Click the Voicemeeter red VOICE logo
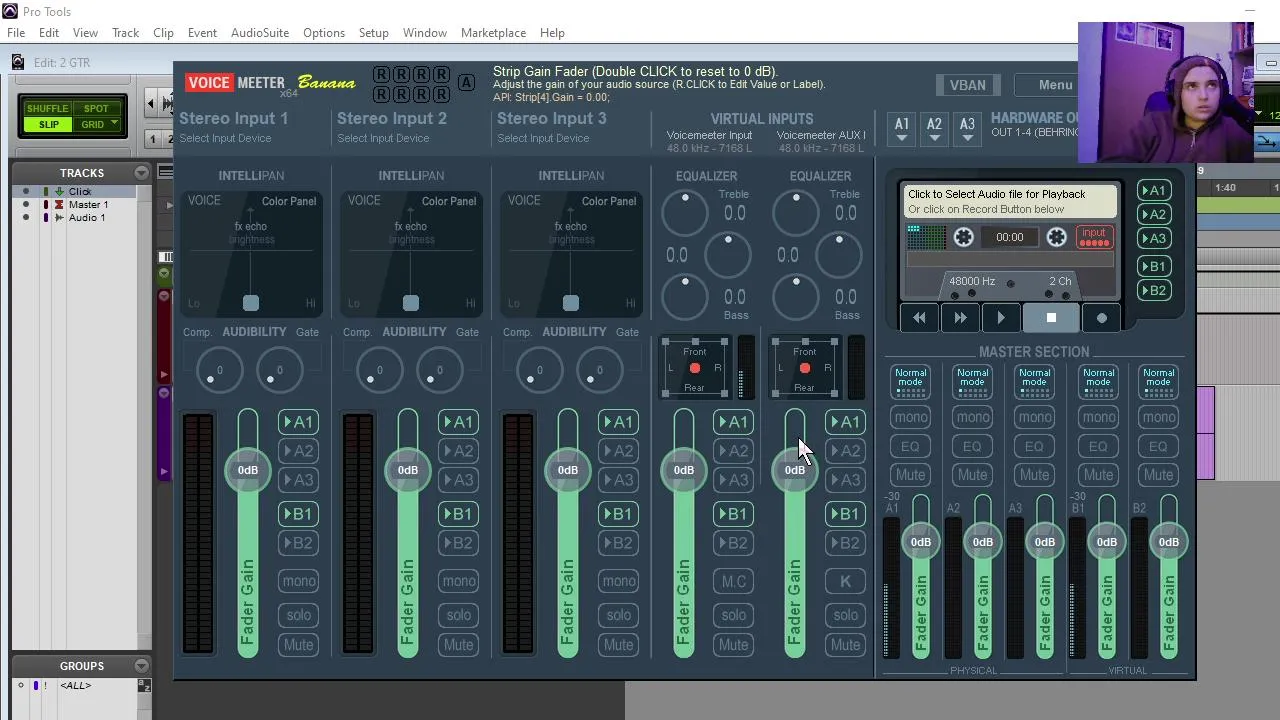The height and width of the screenshot is (720, 1280). pyautogui.click(x=209, y=83)
